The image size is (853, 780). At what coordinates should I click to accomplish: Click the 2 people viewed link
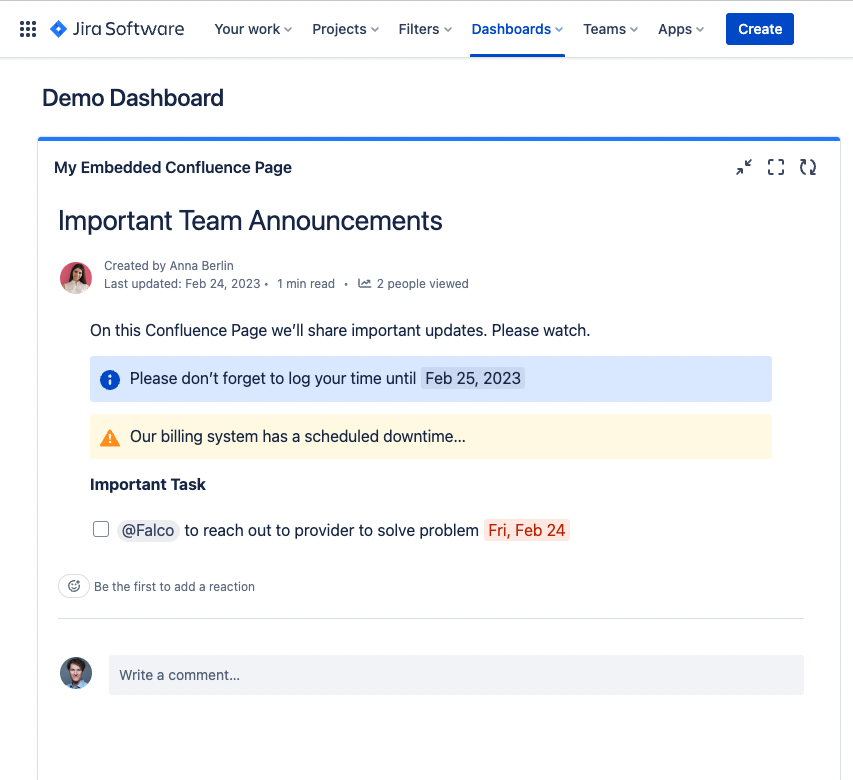pyautogui.click(x=420, y=283)
